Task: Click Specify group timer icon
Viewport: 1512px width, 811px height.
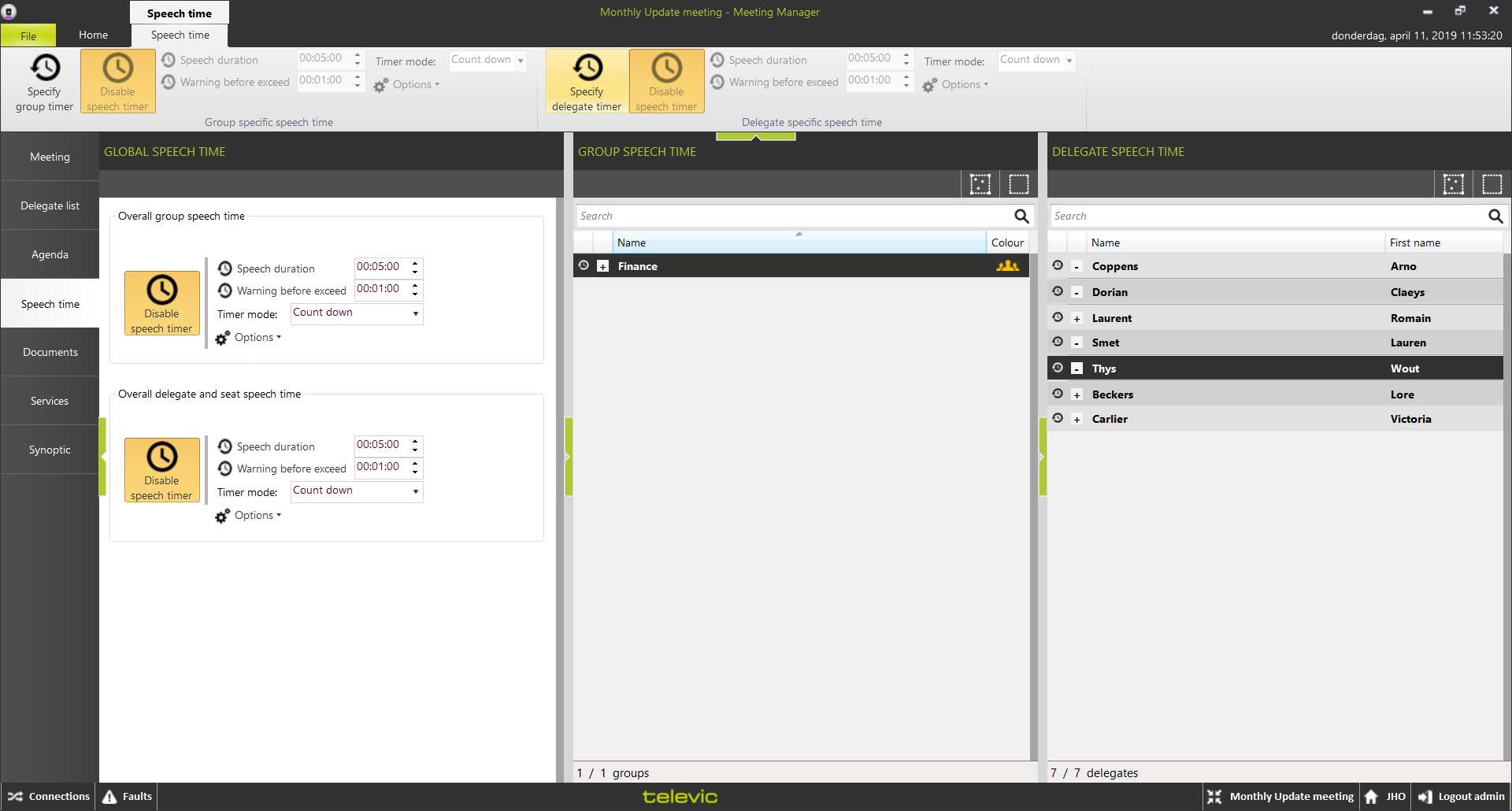Action: tap(45, 69)
